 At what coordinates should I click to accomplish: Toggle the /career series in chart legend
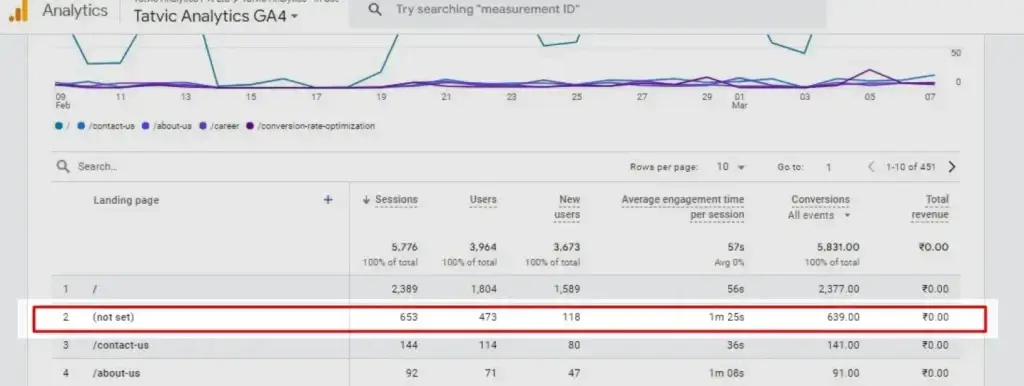tap(219, 126)
